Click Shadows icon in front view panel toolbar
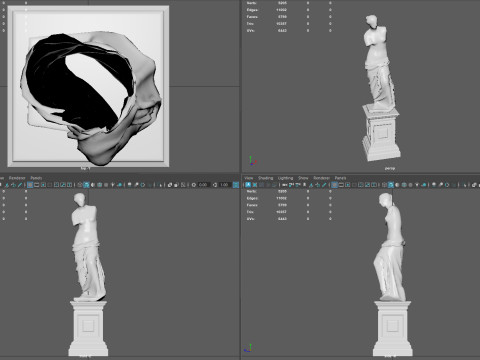The width and height of the screenshot is (480, 360). tap(120, 185)
